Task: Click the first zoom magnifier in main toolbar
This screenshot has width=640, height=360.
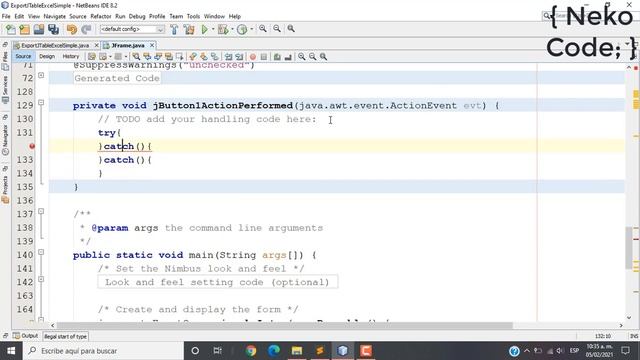Action: 263,29
